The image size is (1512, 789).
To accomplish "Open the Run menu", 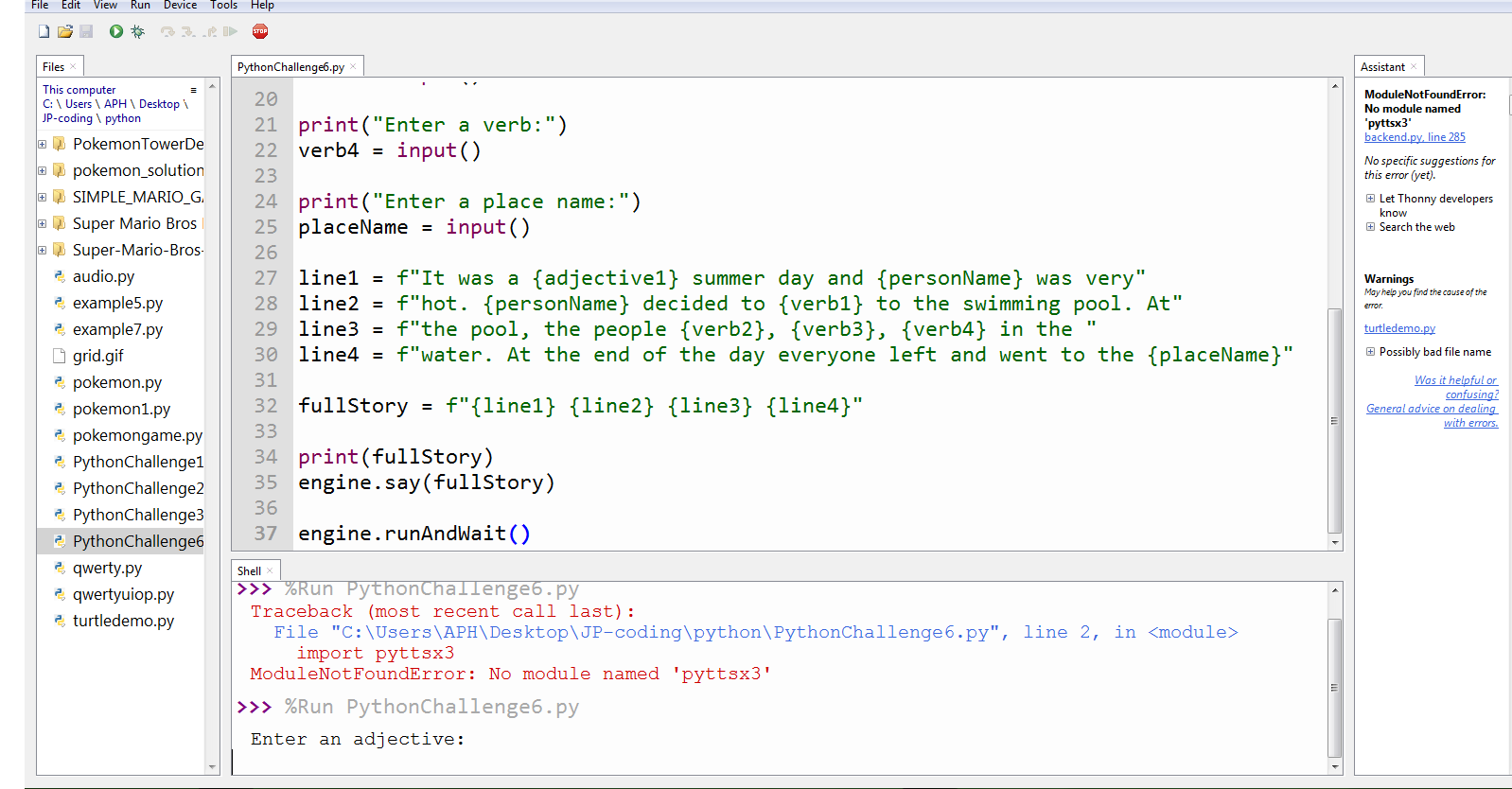I will (x=140, y=5).
